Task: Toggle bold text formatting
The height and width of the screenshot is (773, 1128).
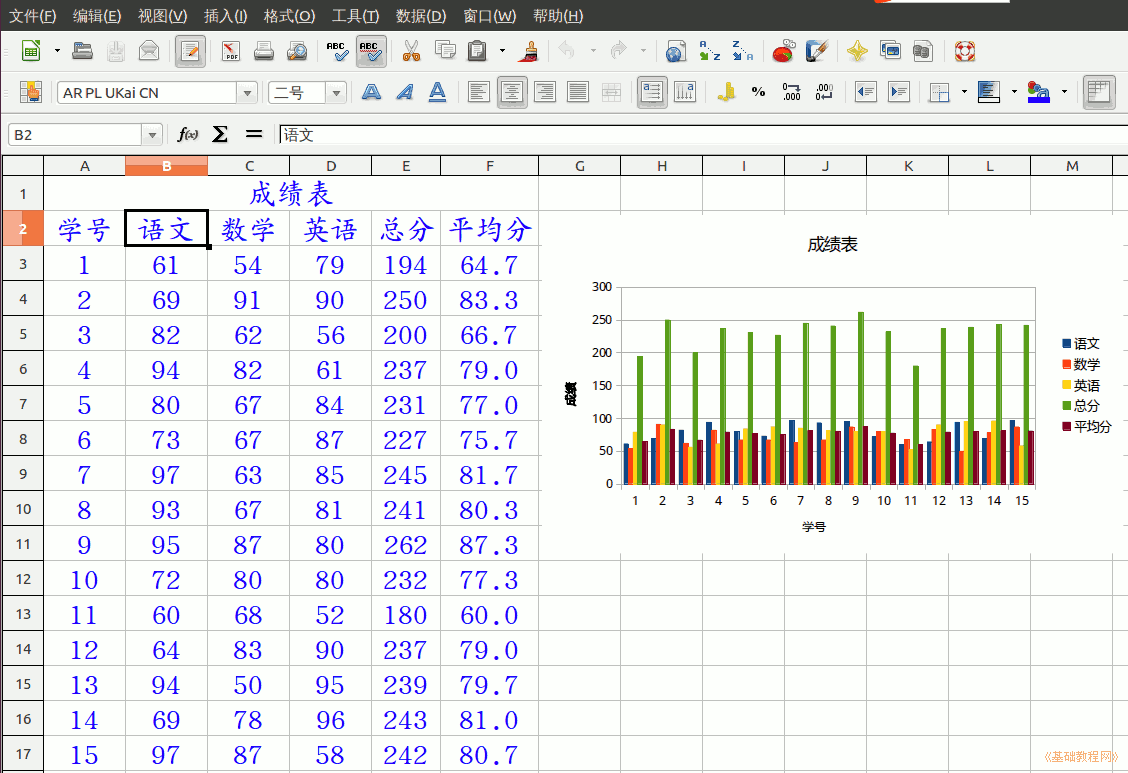Action: tap(371, 92)
